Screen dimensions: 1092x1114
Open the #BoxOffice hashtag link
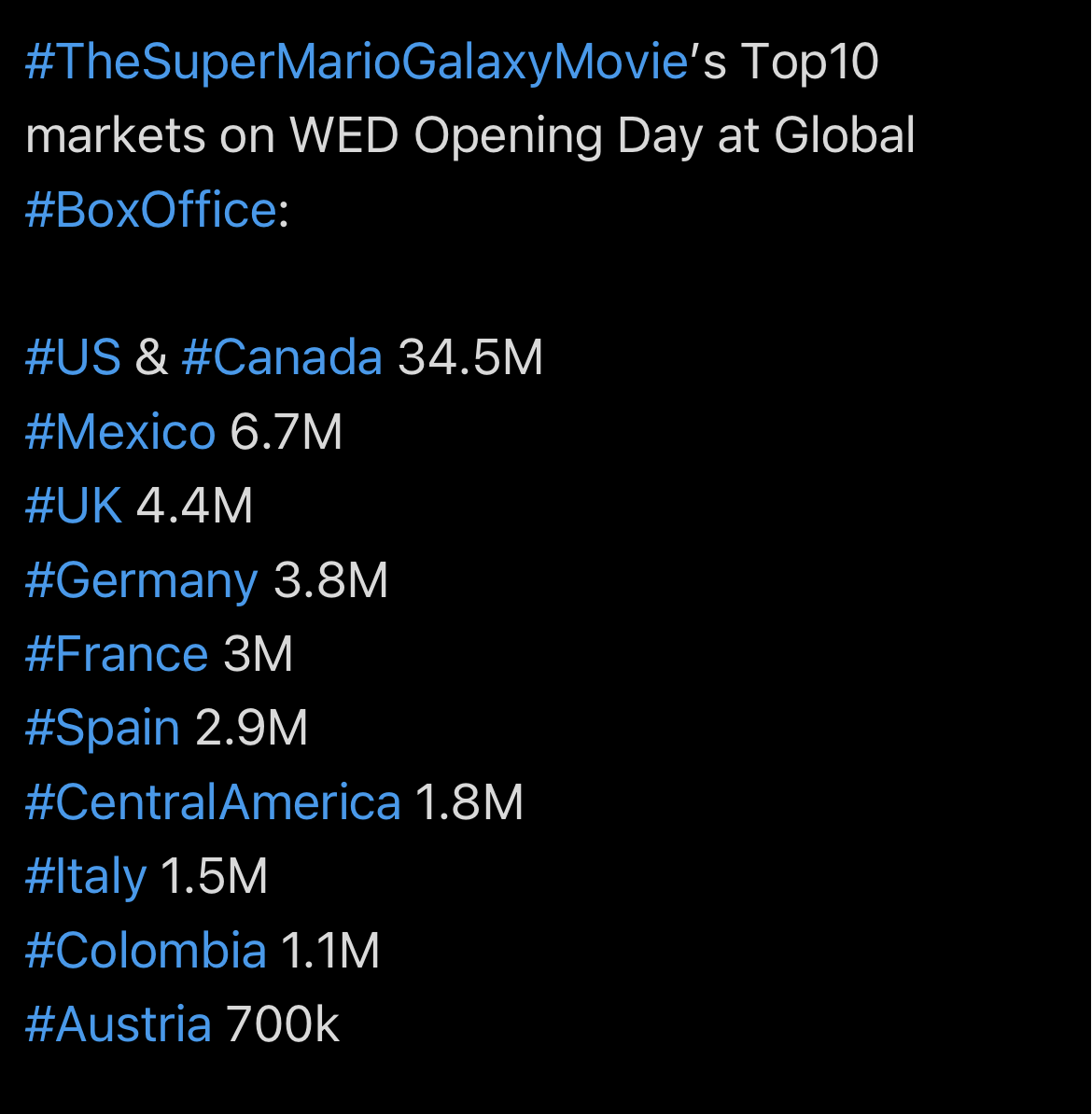point(150,210)
